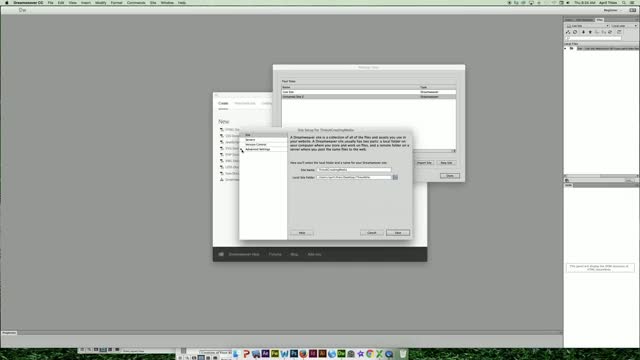Click the Site Name text field
This screenshot has width=640, height=360.
pos(354,170)
